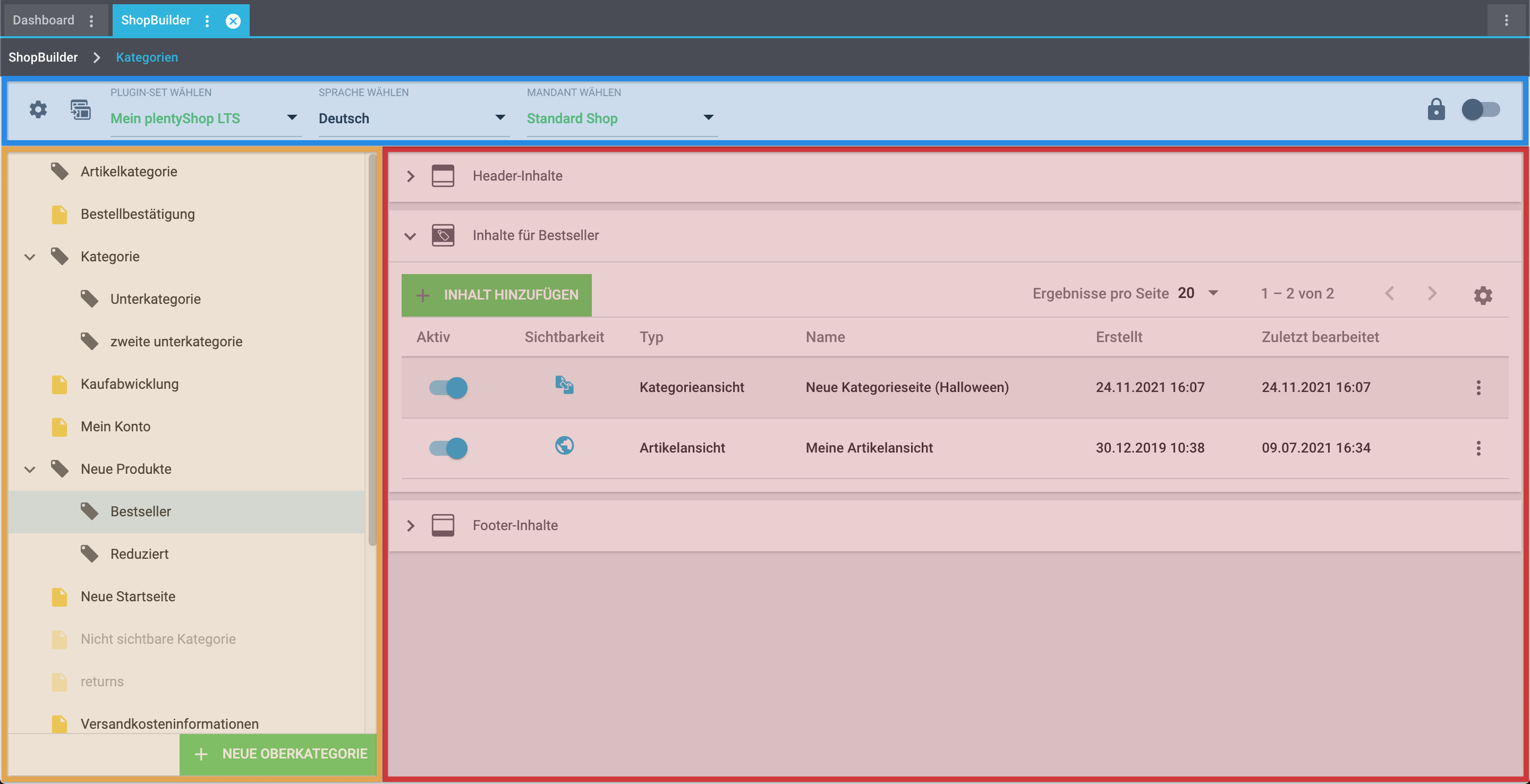Click the next page arrow in pagination
Image resolution: width=1530 pixels, height=784 pixels.
point(1432,293)
